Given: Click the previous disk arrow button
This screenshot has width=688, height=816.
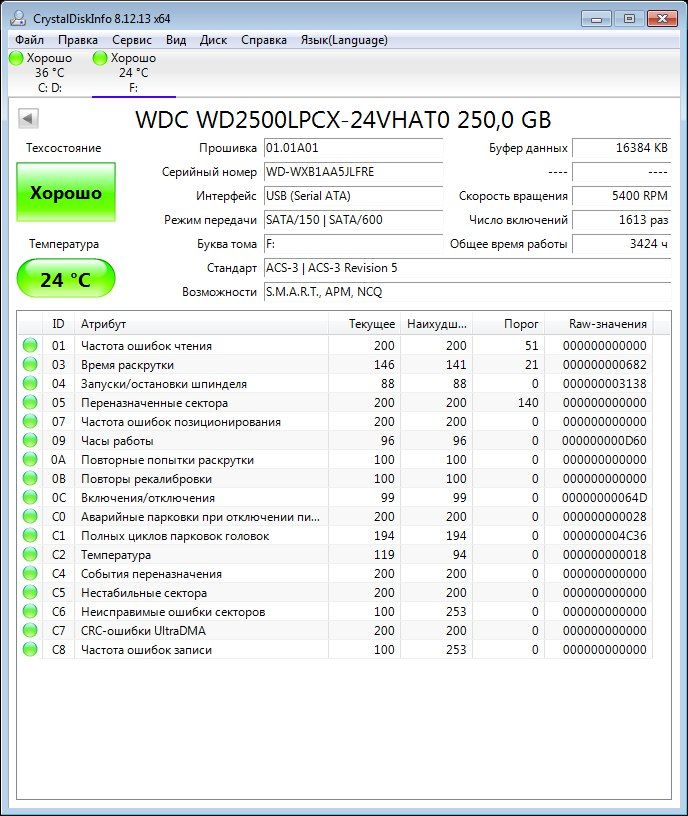Looking at the screenshot, I should coord(28,119).
